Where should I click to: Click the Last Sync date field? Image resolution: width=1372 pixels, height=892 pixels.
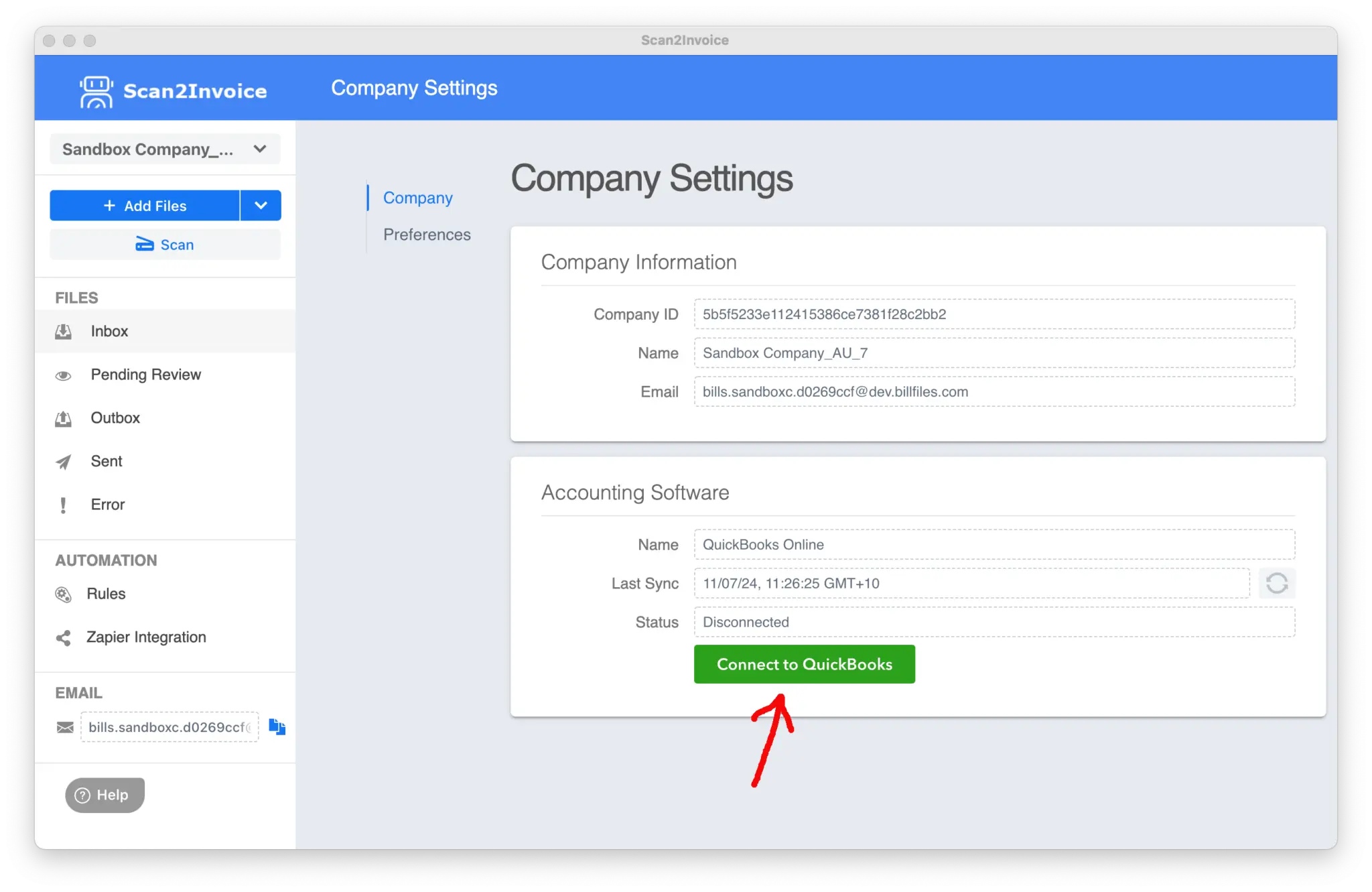(x=971, y=584)
